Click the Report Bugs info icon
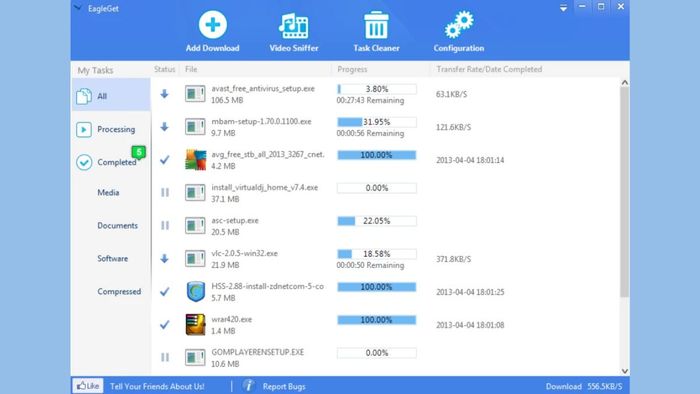 [x=249, y=386]
